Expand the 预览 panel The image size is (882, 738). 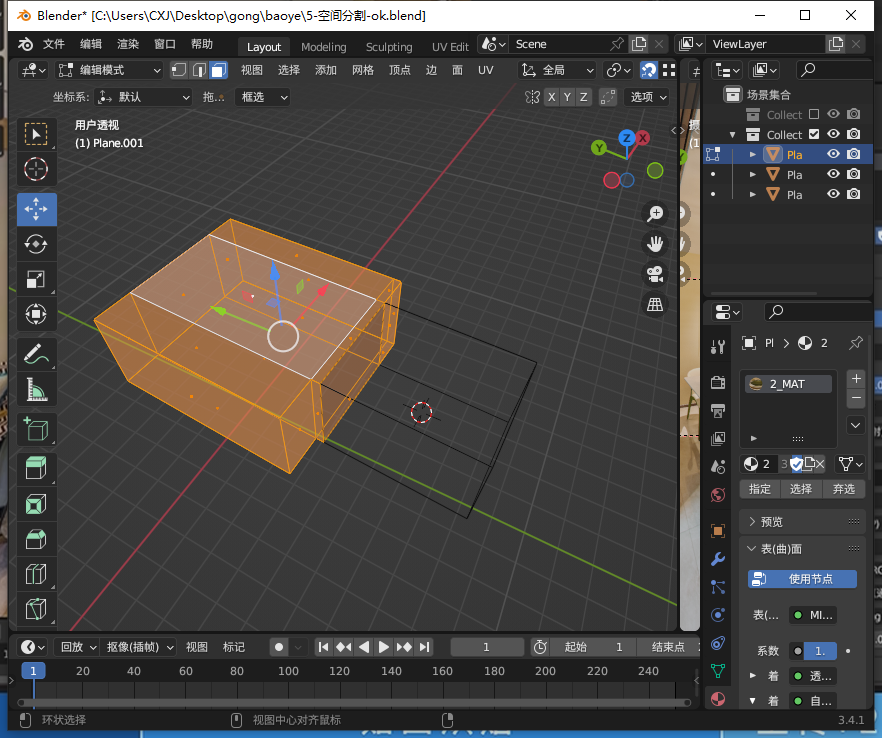771,522
